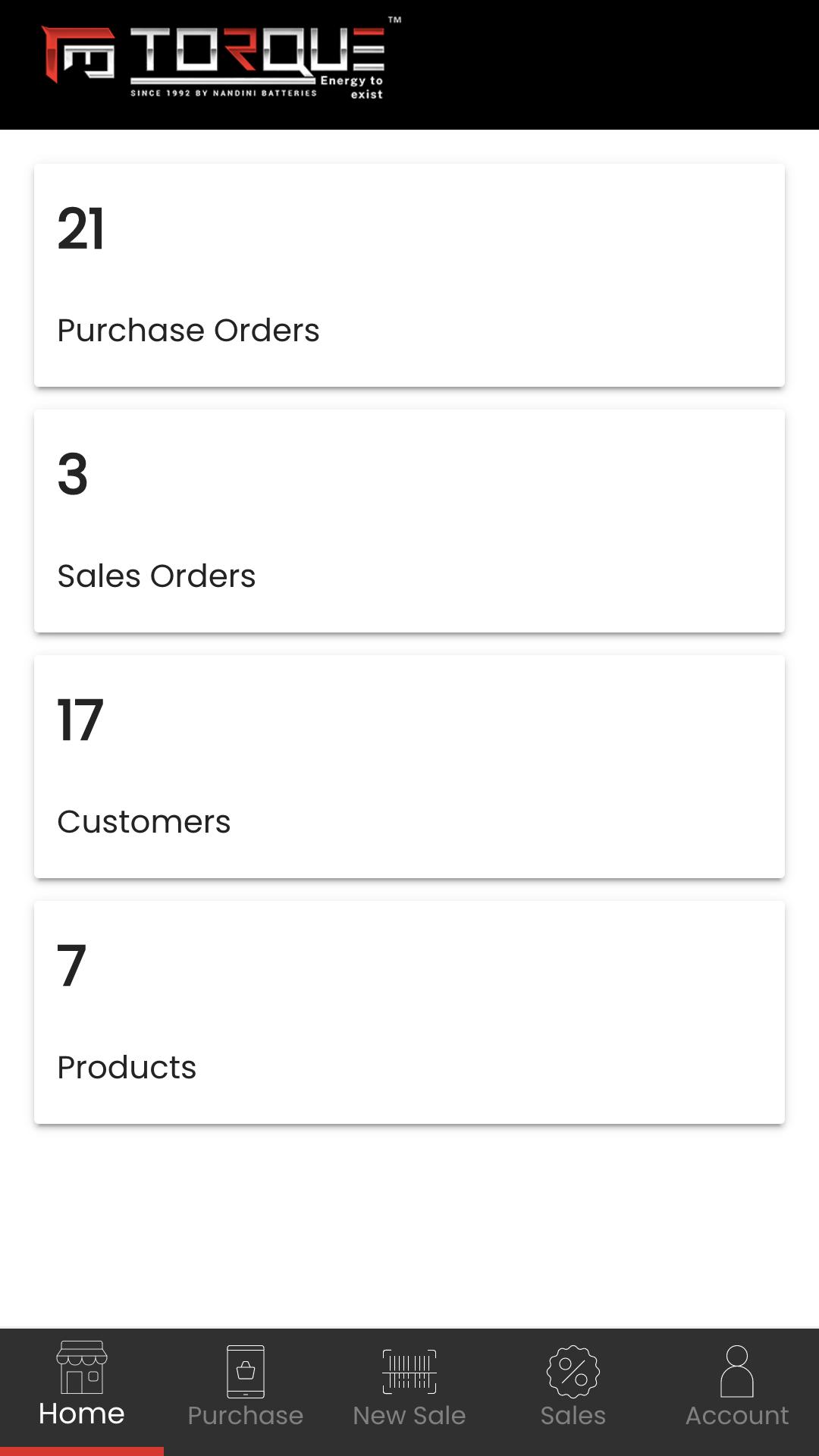Tap the 3 sales orders count
The image size is (819, 1456).
(73, 475)
